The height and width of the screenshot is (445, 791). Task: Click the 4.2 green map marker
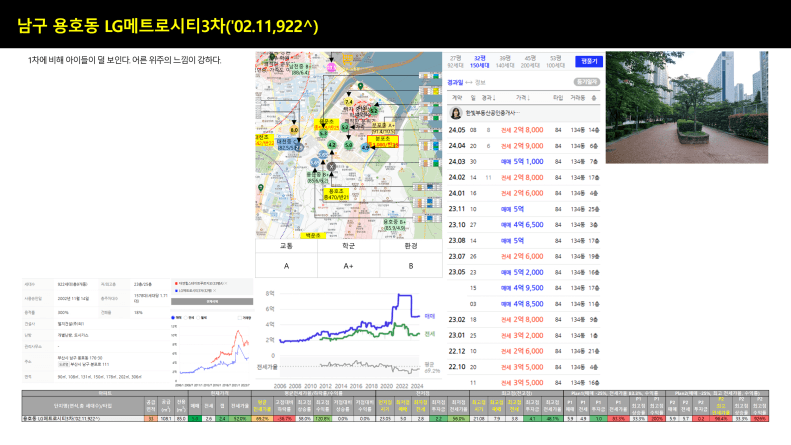pos(331,145)
